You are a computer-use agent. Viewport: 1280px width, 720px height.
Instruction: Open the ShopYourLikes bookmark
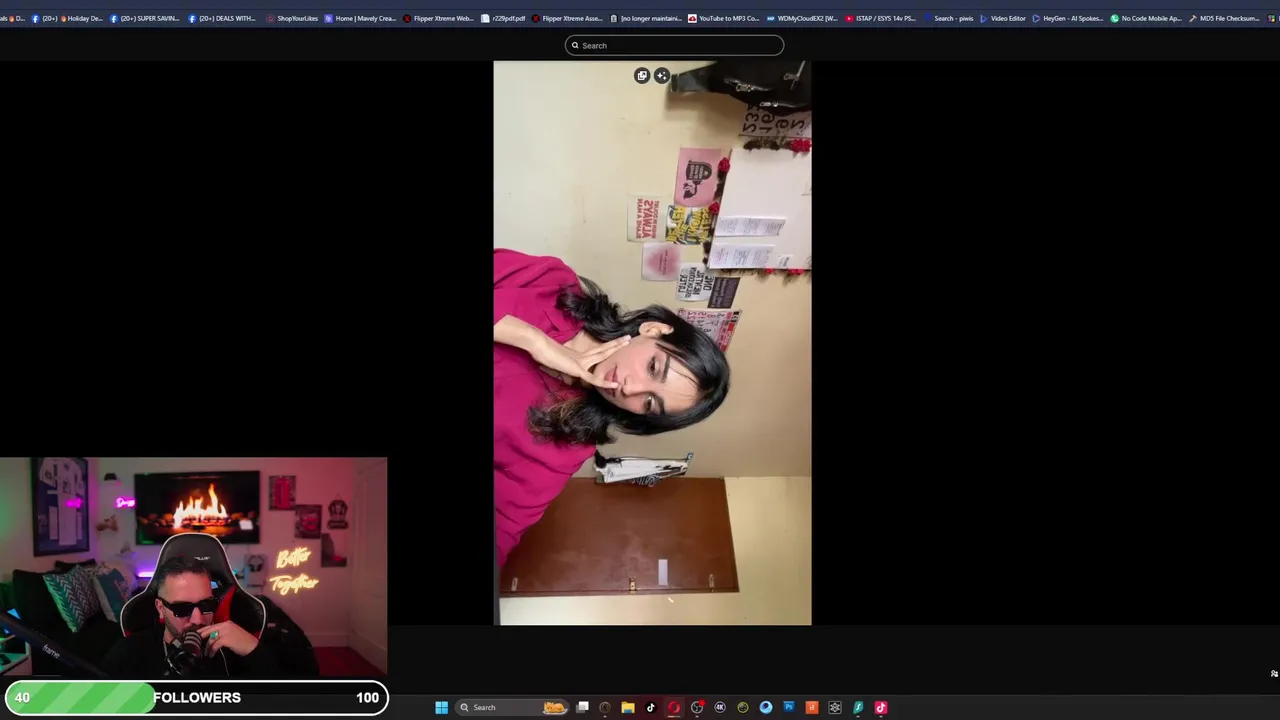(x=292, y=18)
